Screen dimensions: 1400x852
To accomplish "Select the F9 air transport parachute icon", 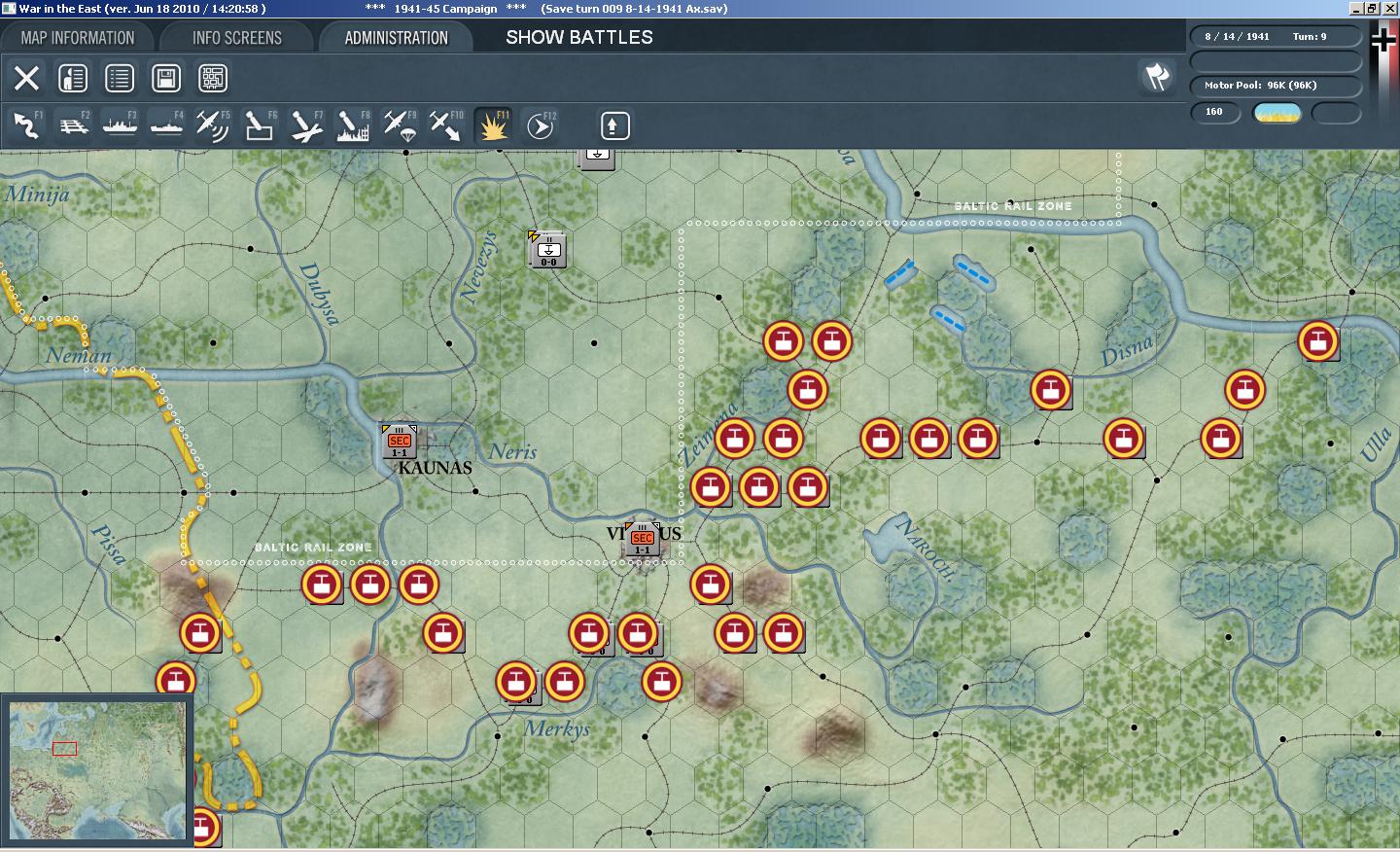I will pos(400,125).
